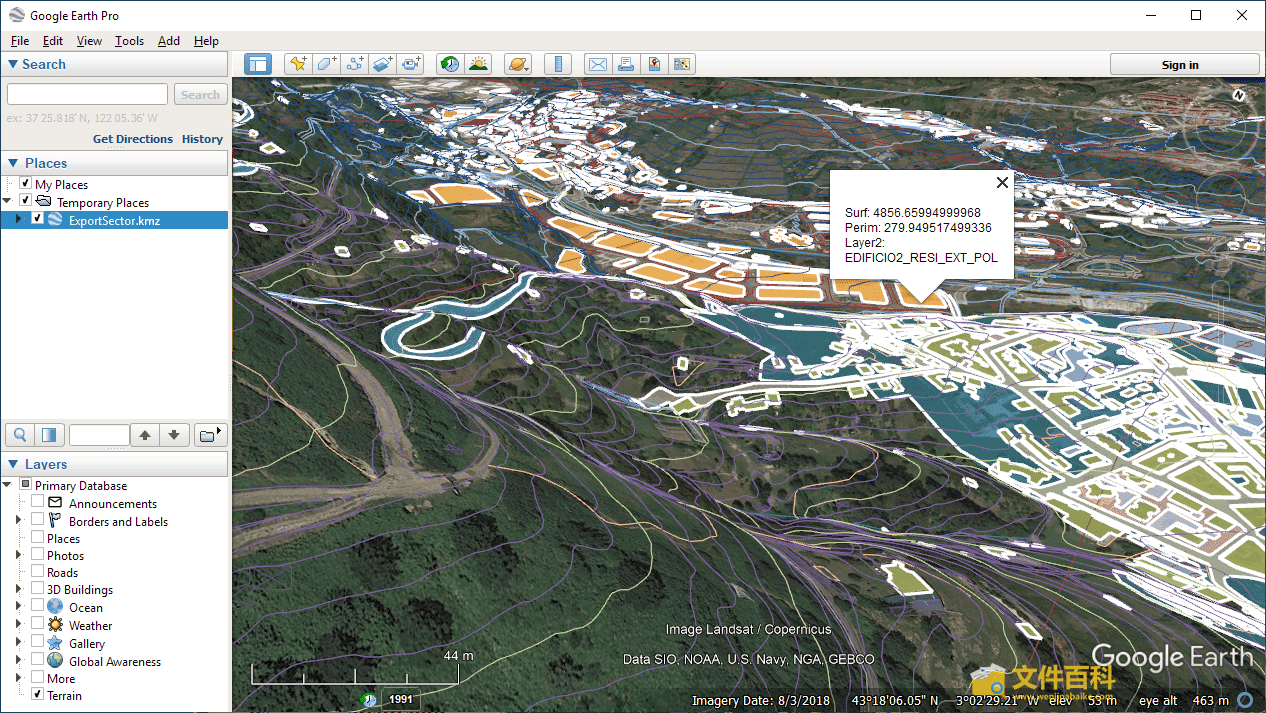Screen dimensions: 1266x713
Task: Click the Gallery layer star icon
Action: (55, 643)
